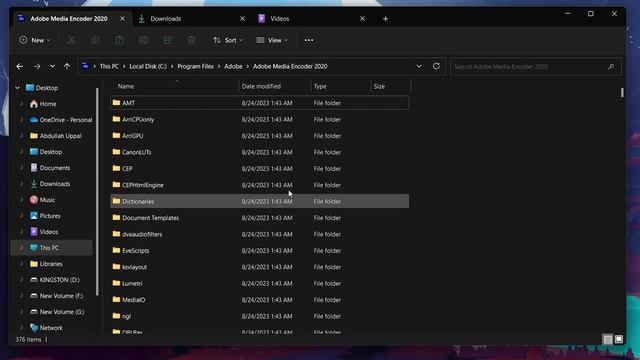Close the Downloads tab
Image resolution: width=640 pixels, height=360 pixels.
pyautogui.click(x=242, y=19)
